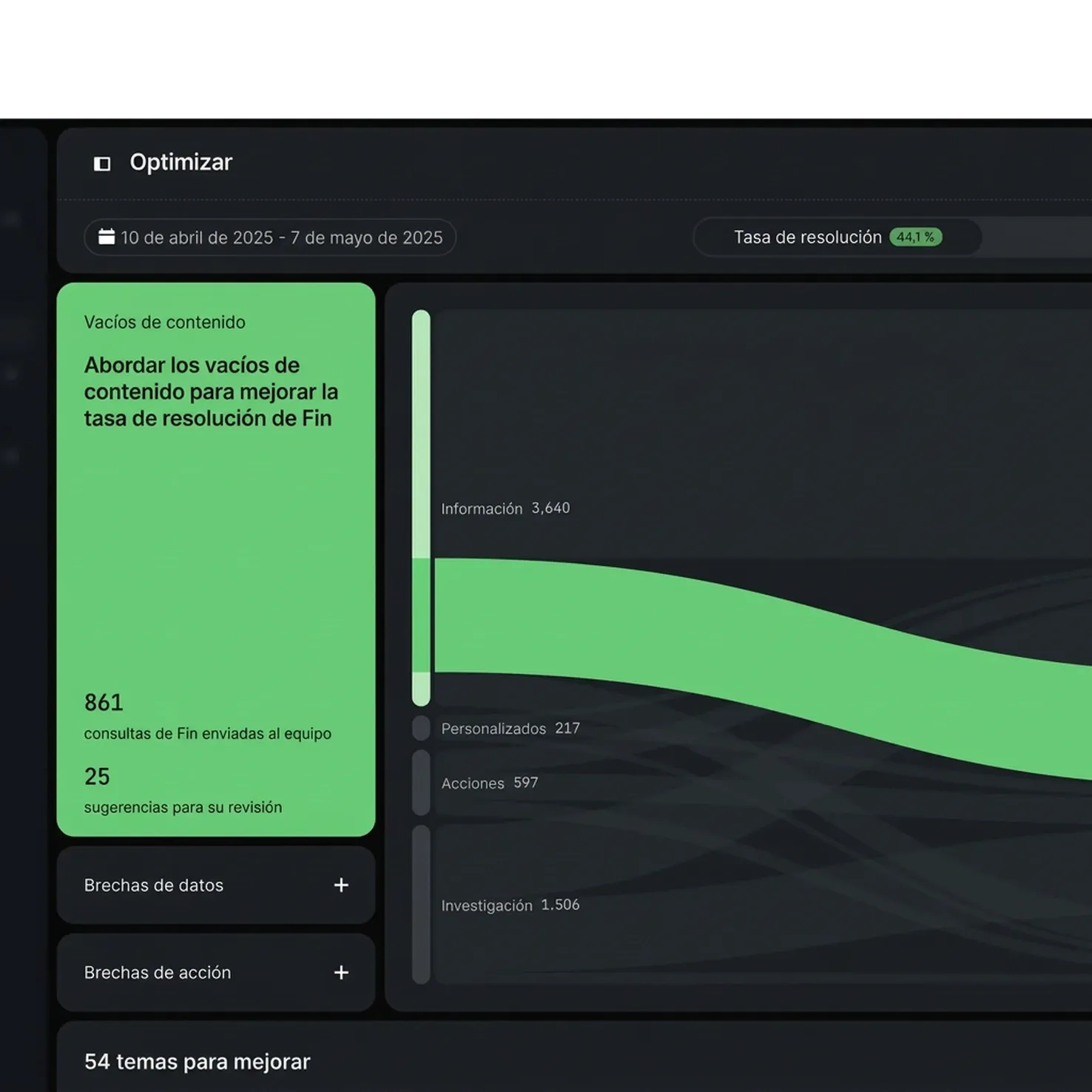The width and height of the screenshot is (1092, 1092).
Task: Click the plus icon next to Brechas de datos
Action: pos(341,885)
